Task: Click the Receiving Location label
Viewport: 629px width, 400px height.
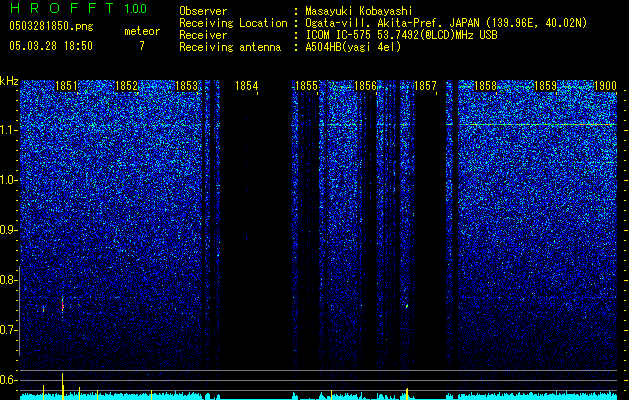Action: (233, 23)
